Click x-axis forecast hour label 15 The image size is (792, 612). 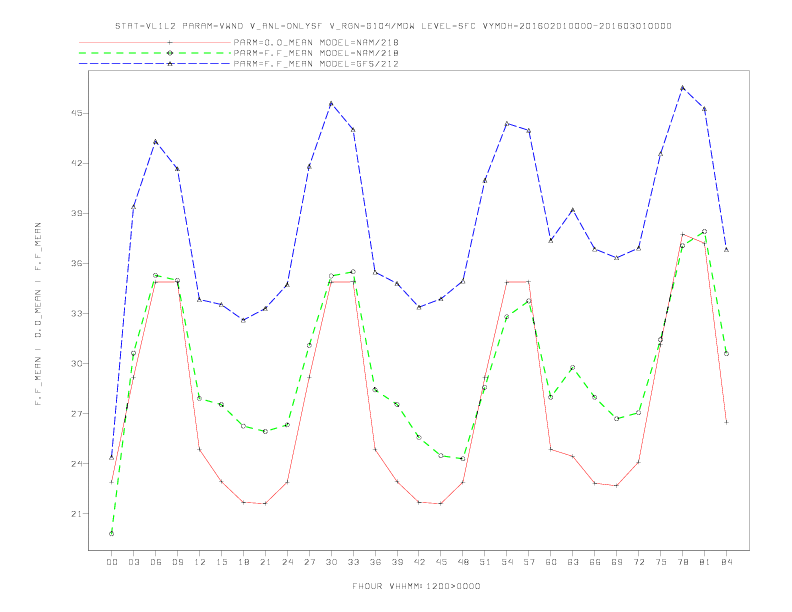point(221,562)
